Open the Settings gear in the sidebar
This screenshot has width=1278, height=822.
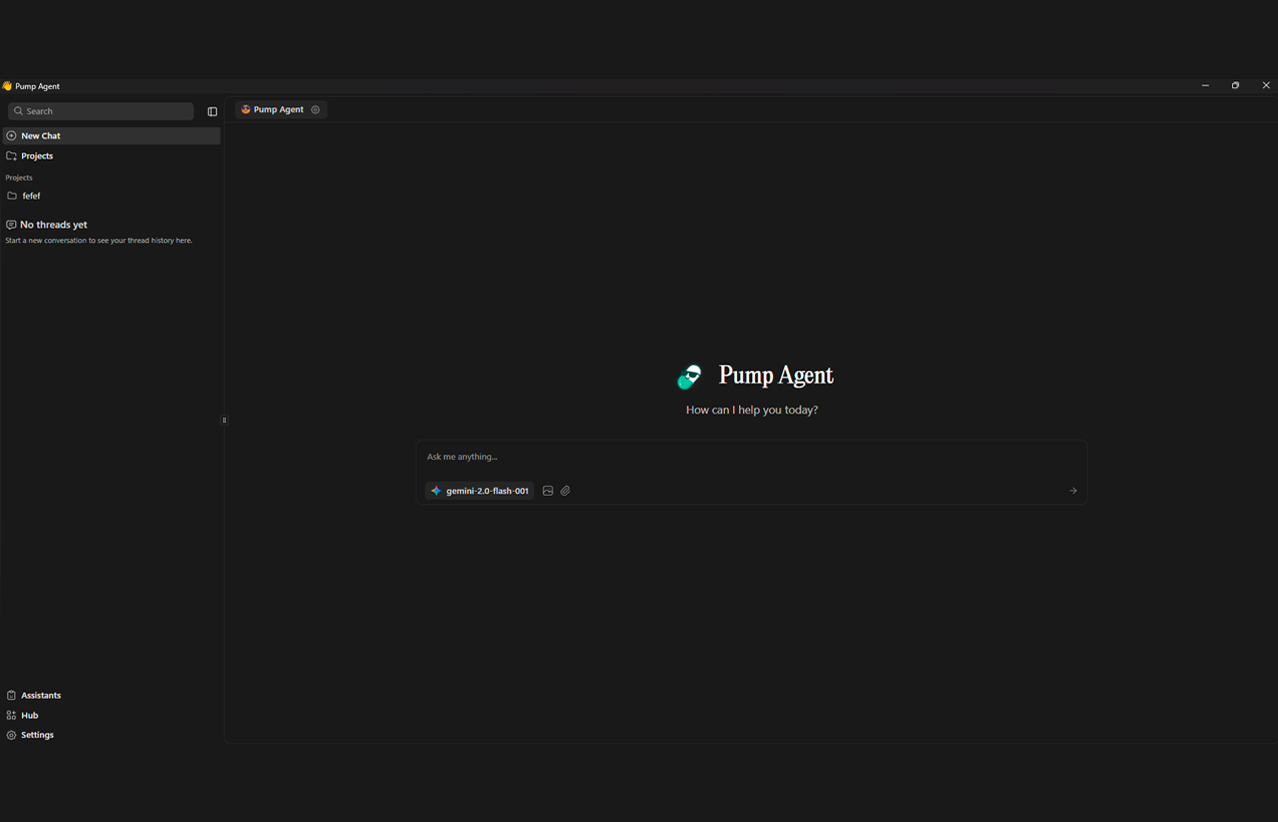(11, 735)
